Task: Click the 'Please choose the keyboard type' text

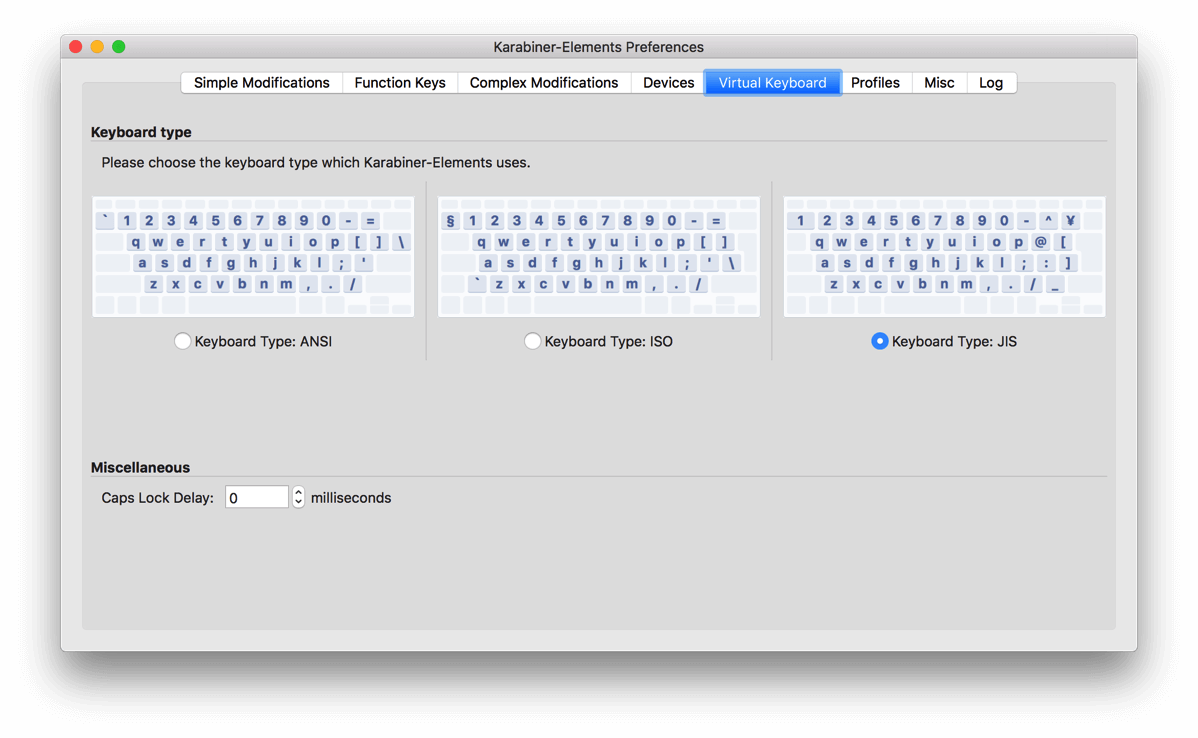Action: (316, 163)
